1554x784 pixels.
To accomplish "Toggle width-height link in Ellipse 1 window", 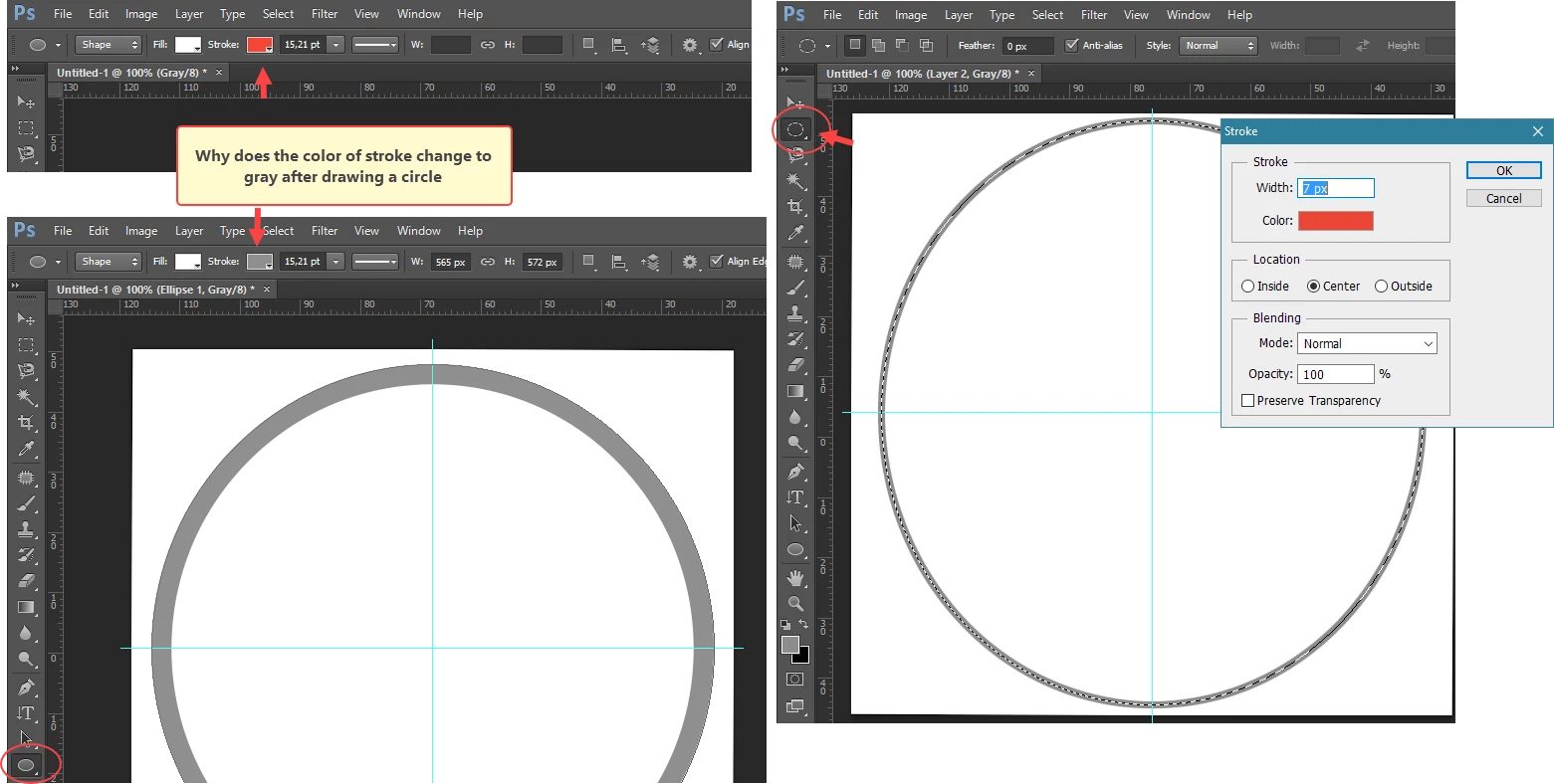I will point(488,262).
